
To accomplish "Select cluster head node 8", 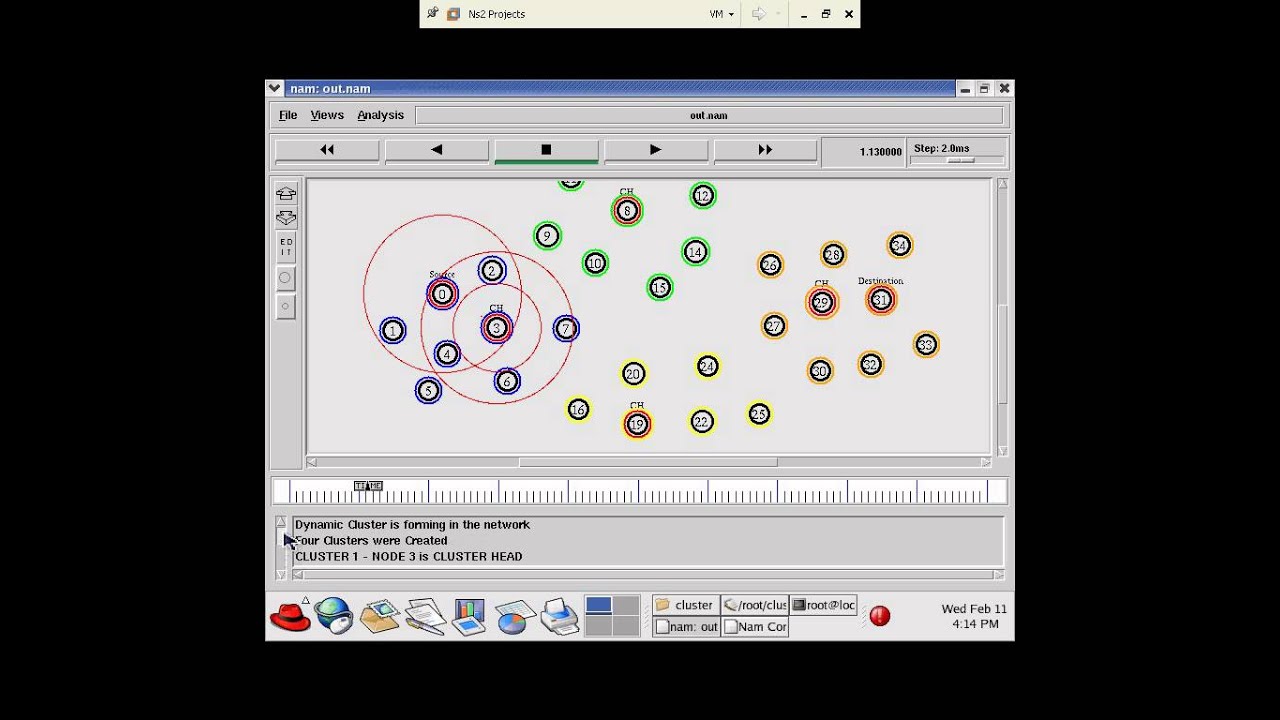I will (627, 211).
